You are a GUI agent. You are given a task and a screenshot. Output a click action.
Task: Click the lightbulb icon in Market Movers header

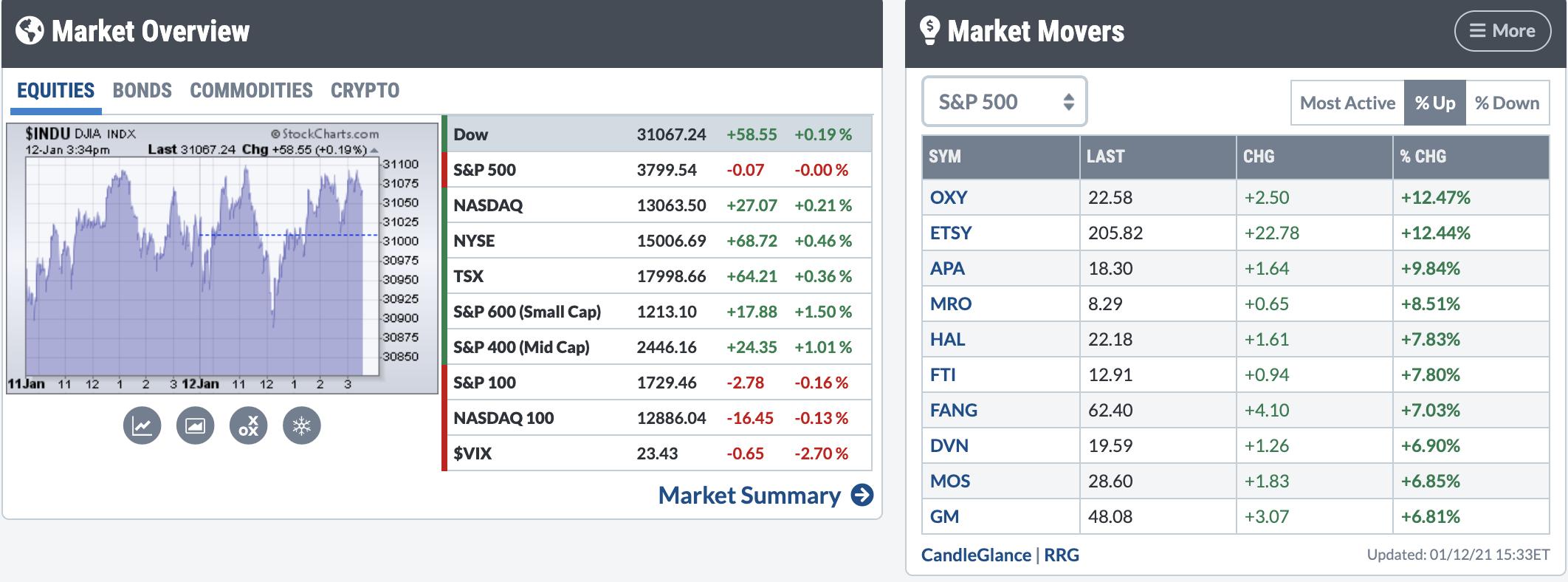[x=929, y=30]
